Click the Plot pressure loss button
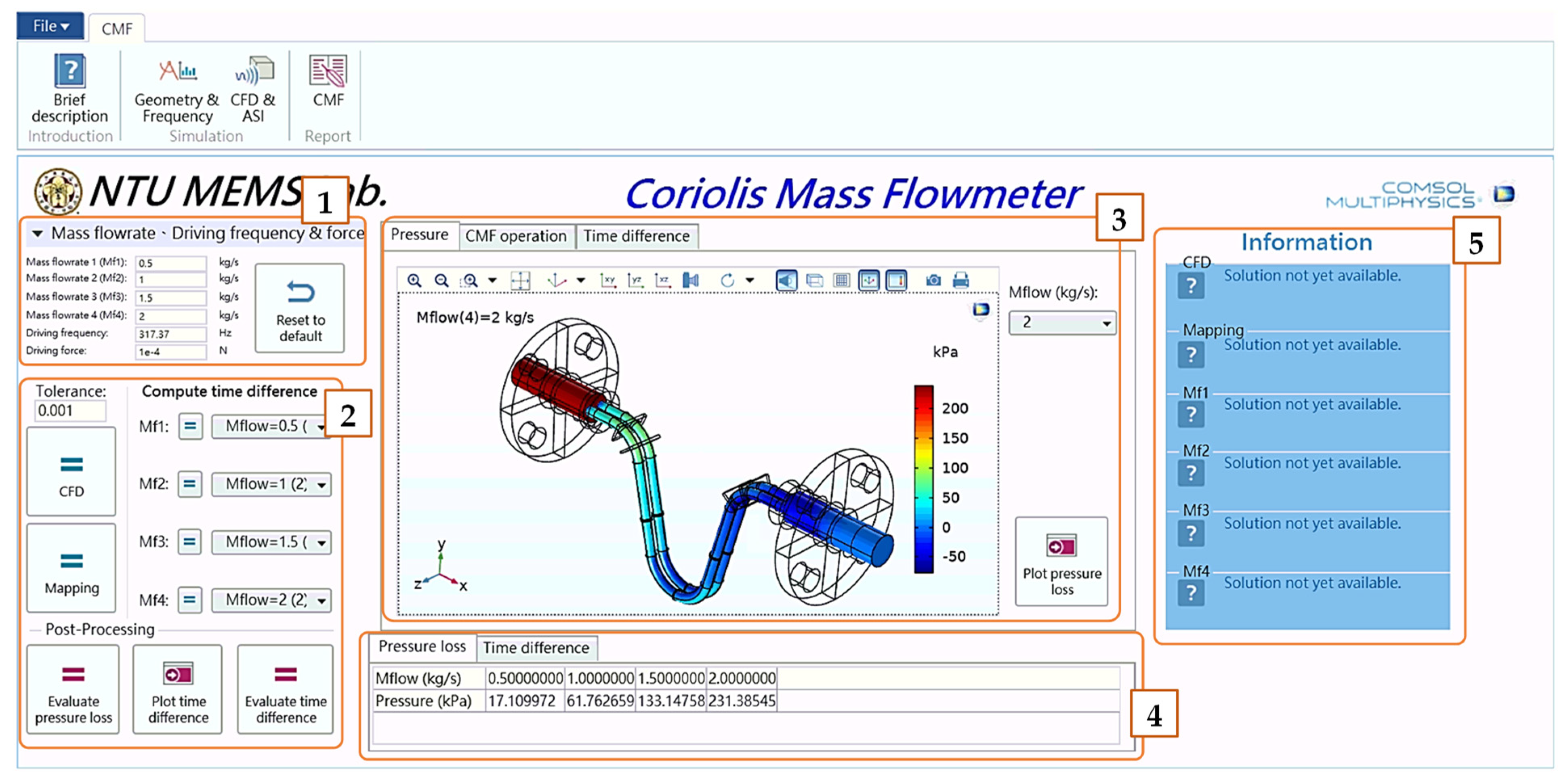This screenshot has height=784, width=1568. 1061,561
